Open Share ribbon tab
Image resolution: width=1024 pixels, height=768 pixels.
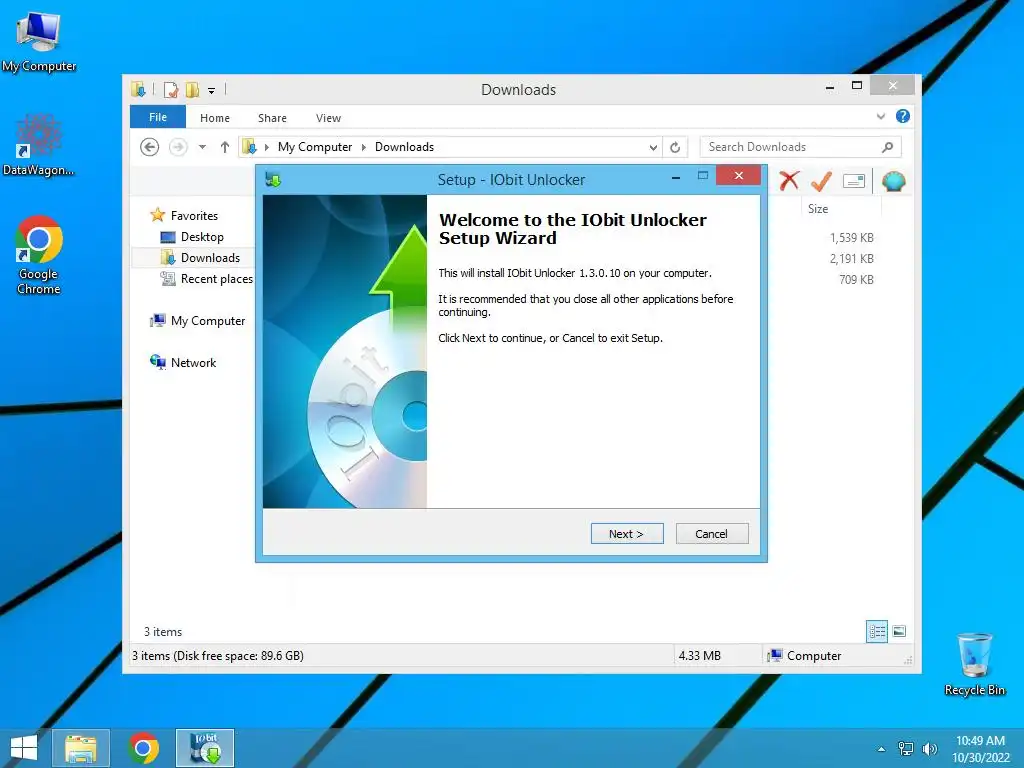click(272, 118)
